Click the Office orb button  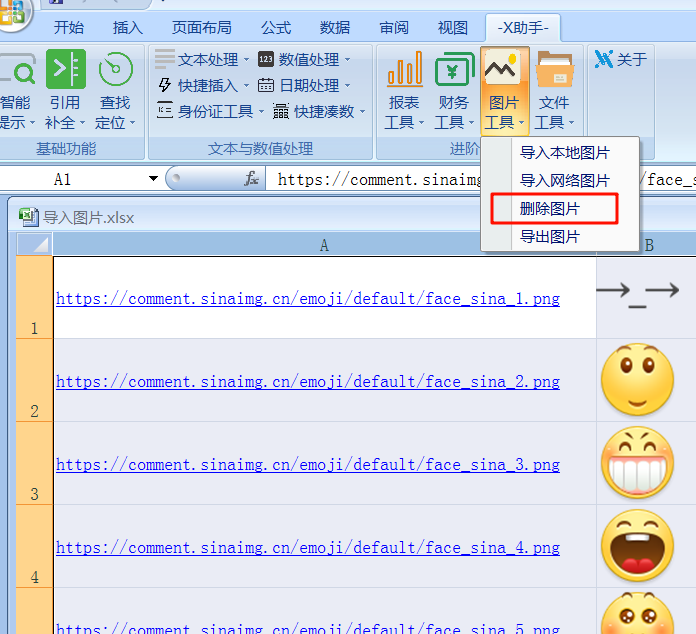tap(13, 13)
